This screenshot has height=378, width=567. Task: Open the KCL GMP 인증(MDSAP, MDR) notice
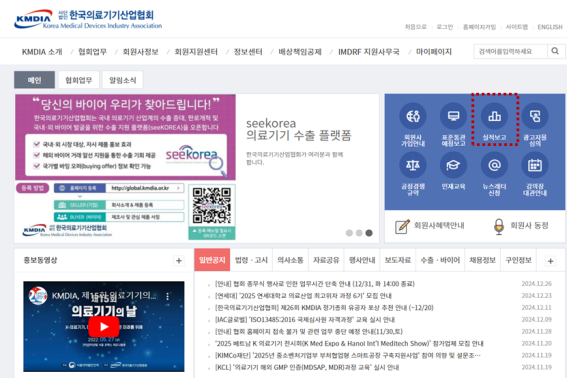pos(307,368)
